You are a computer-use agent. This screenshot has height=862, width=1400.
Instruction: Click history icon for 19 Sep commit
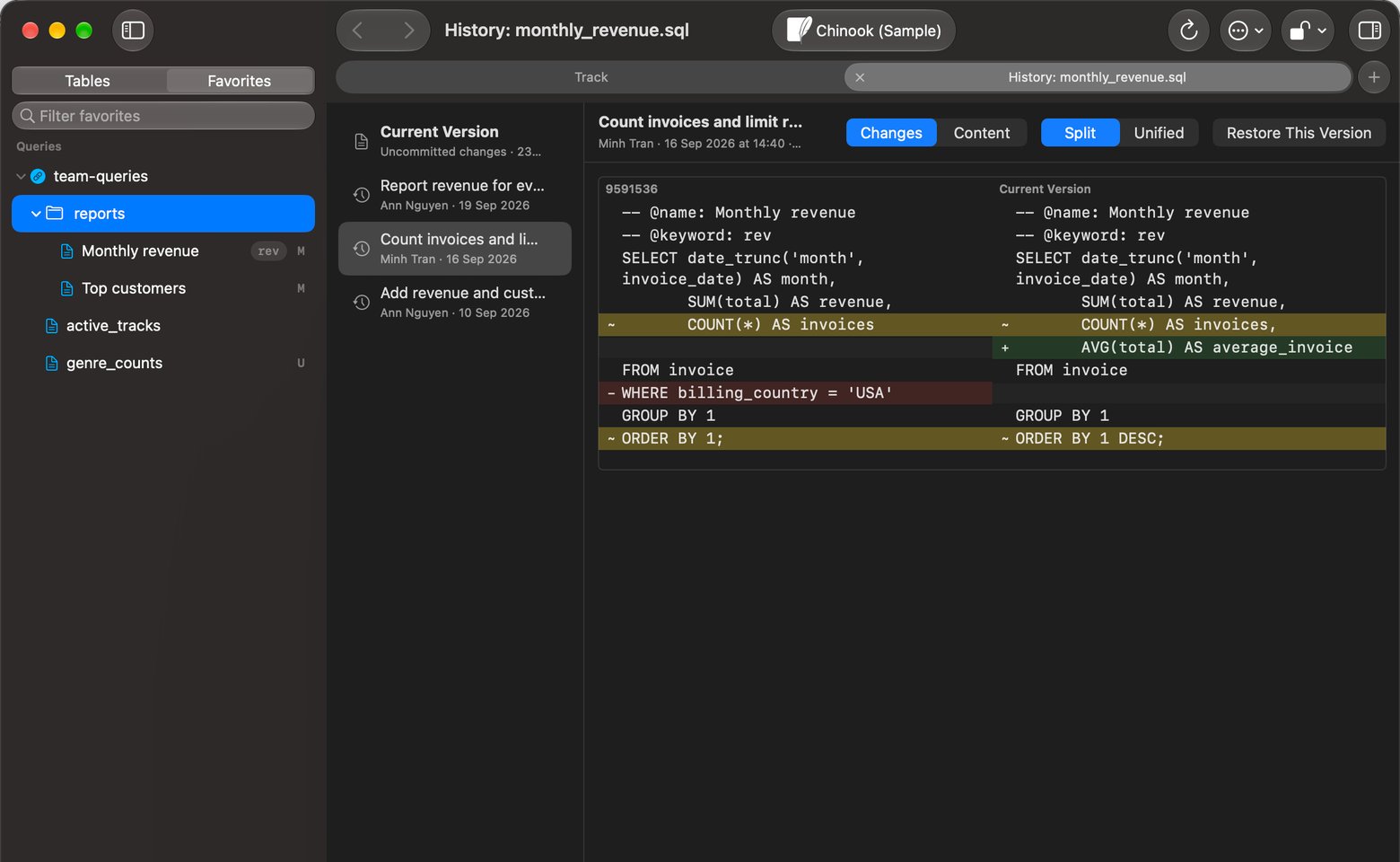click(361, 195)
